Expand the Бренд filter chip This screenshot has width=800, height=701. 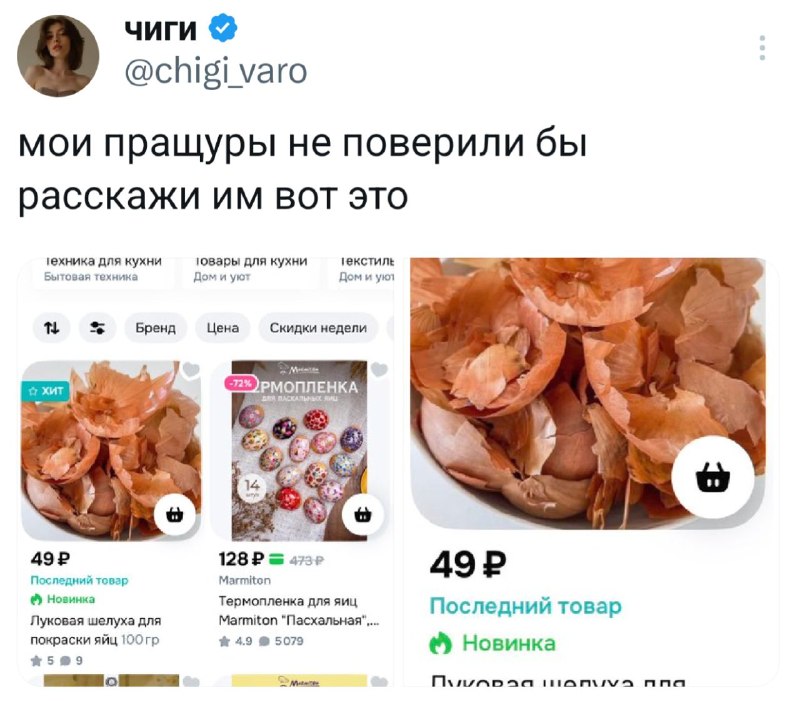pos(156,328)
